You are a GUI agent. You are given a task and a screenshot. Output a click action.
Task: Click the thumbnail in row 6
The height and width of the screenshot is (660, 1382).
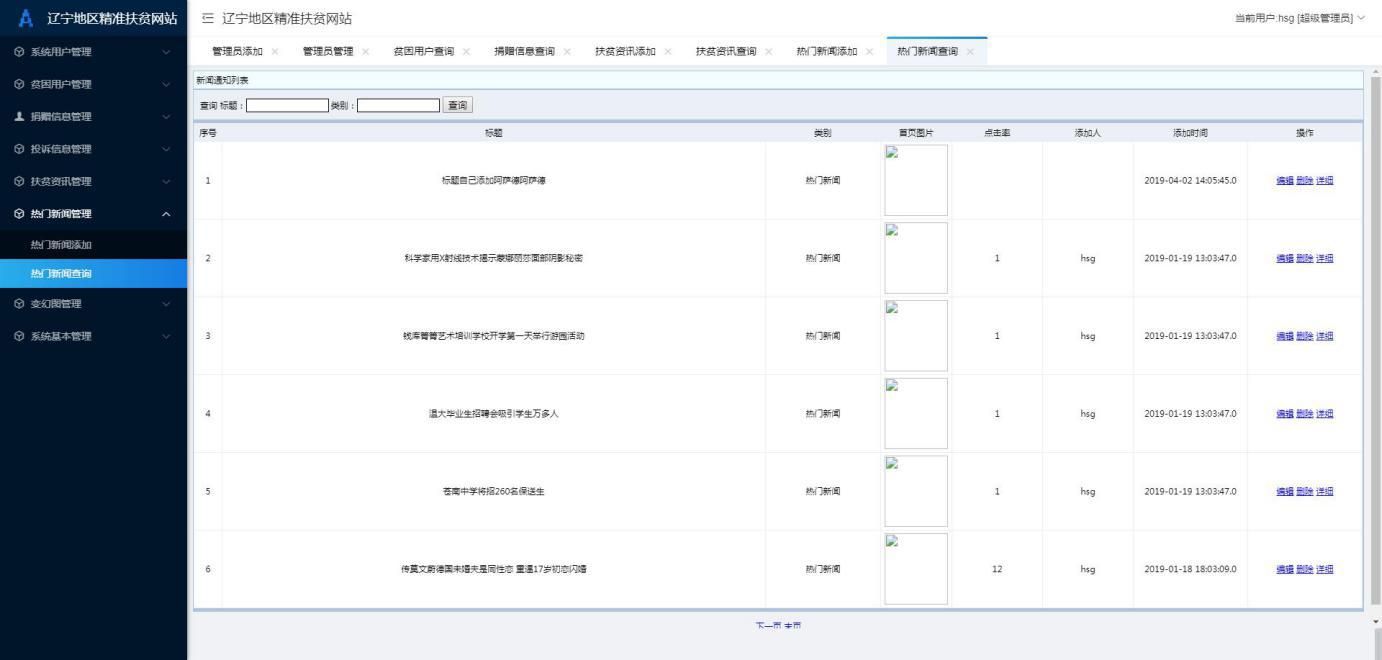pos(916,569)
